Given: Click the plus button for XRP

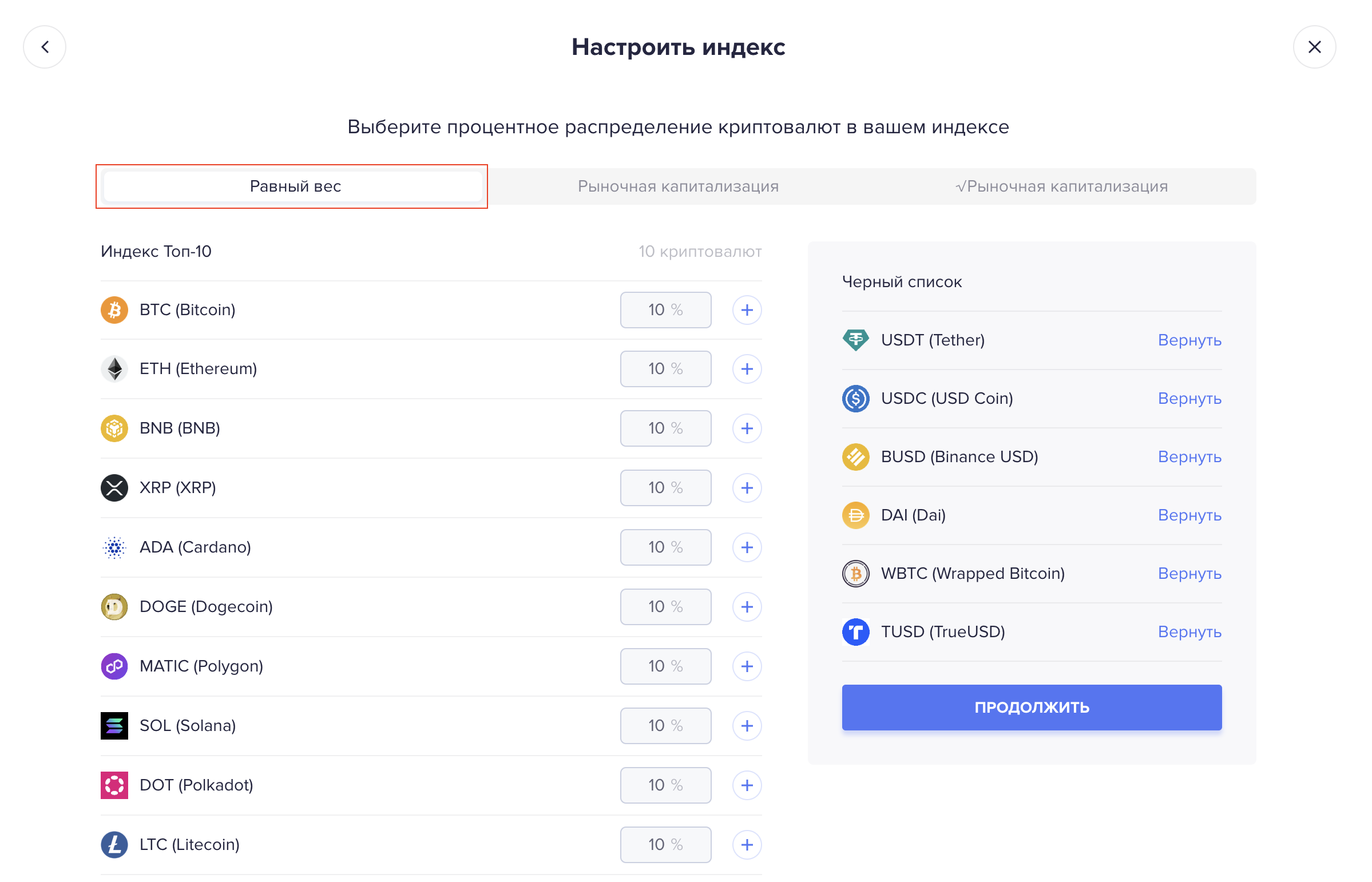Looking at the screenshot, I should coord(747,488).
